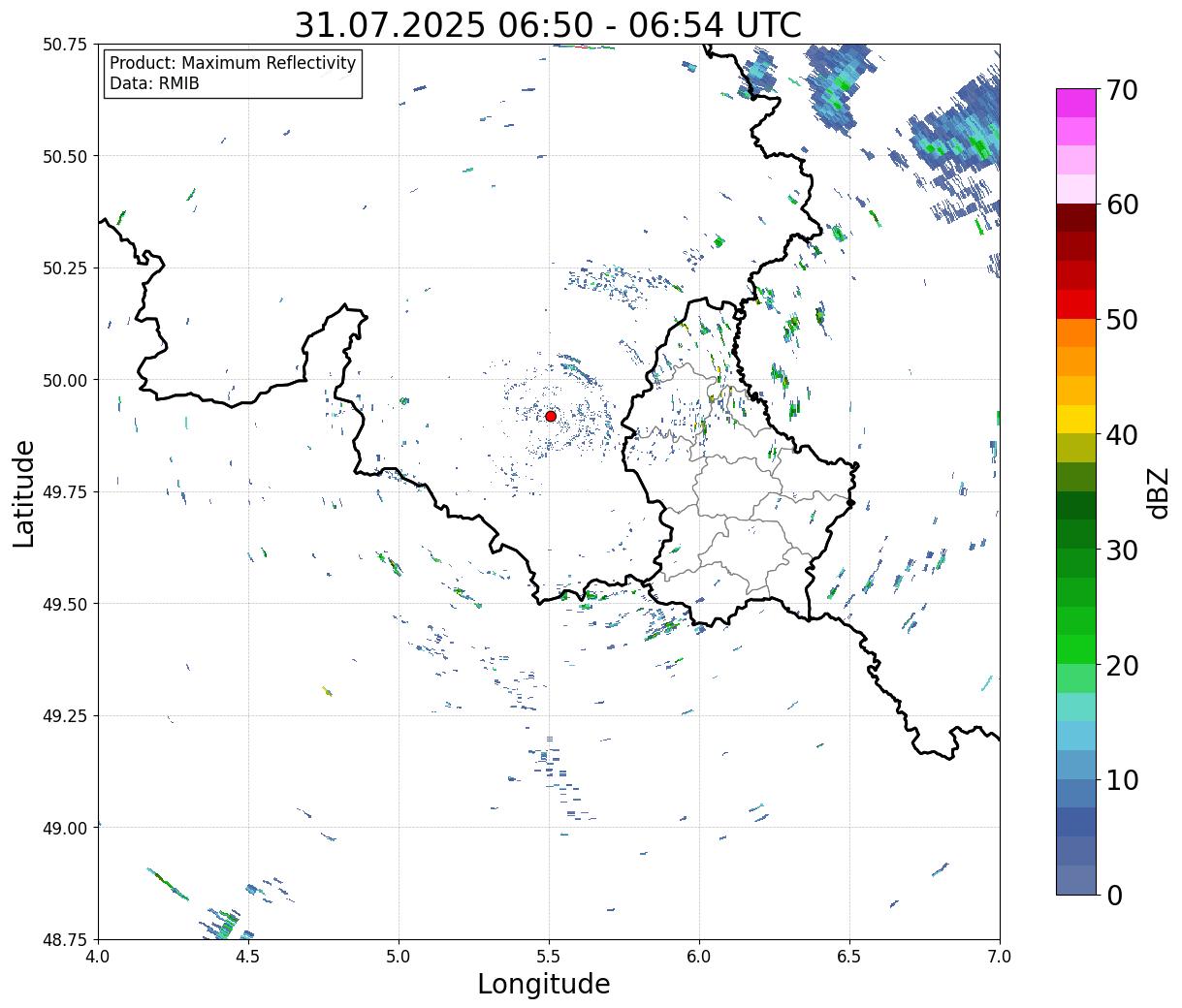This screenshot has height=1008, width=1182.
Task: Click the longitude tick label '6.5'
Action: (x=849, y=957)
